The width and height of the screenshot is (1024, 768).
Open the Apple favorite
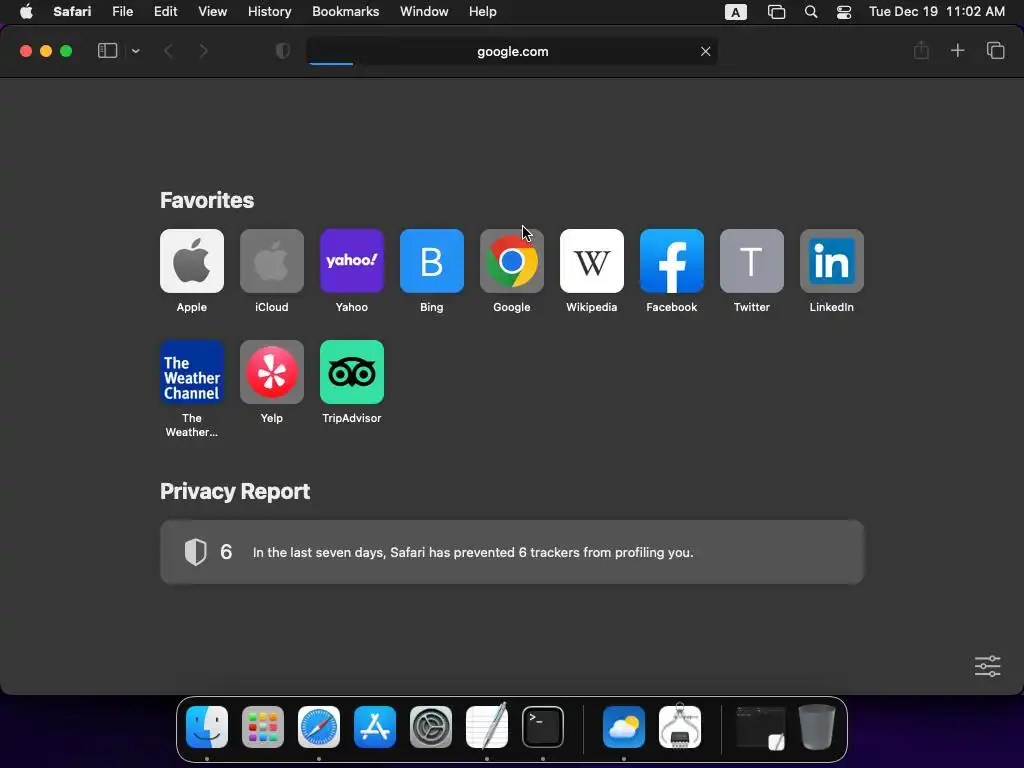[191, 261]
